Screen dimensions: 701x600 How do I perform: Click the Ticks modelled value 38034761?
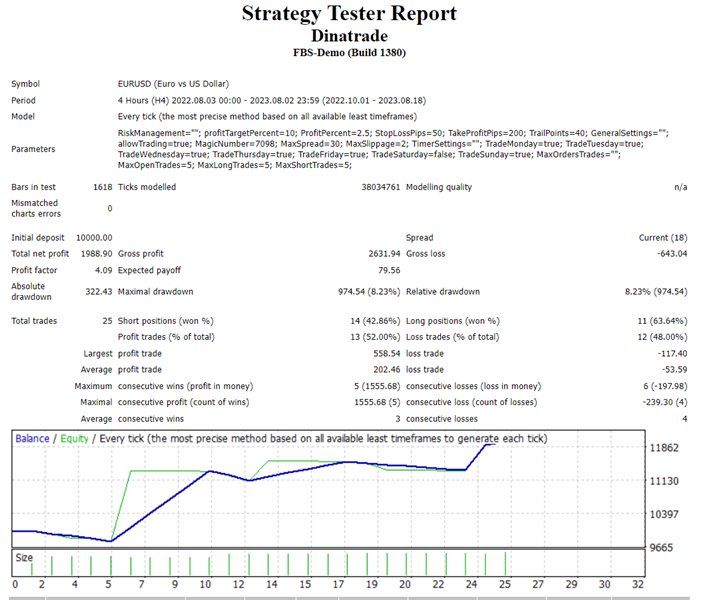(x=380, y=187)
